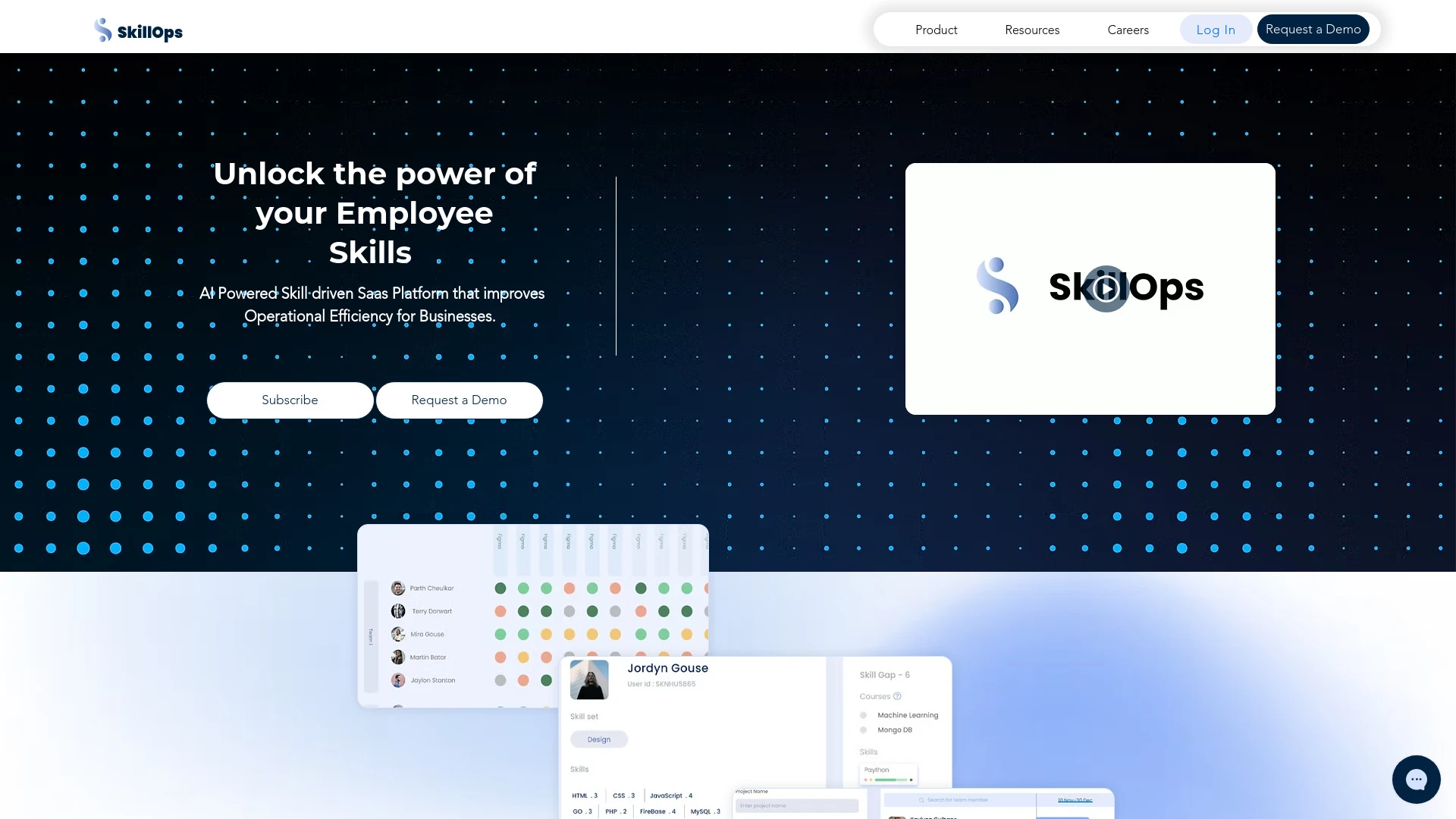Click the play button on SkillOps logo card
This screenshot has height=819, width=1456.
tap(1107, 288)
